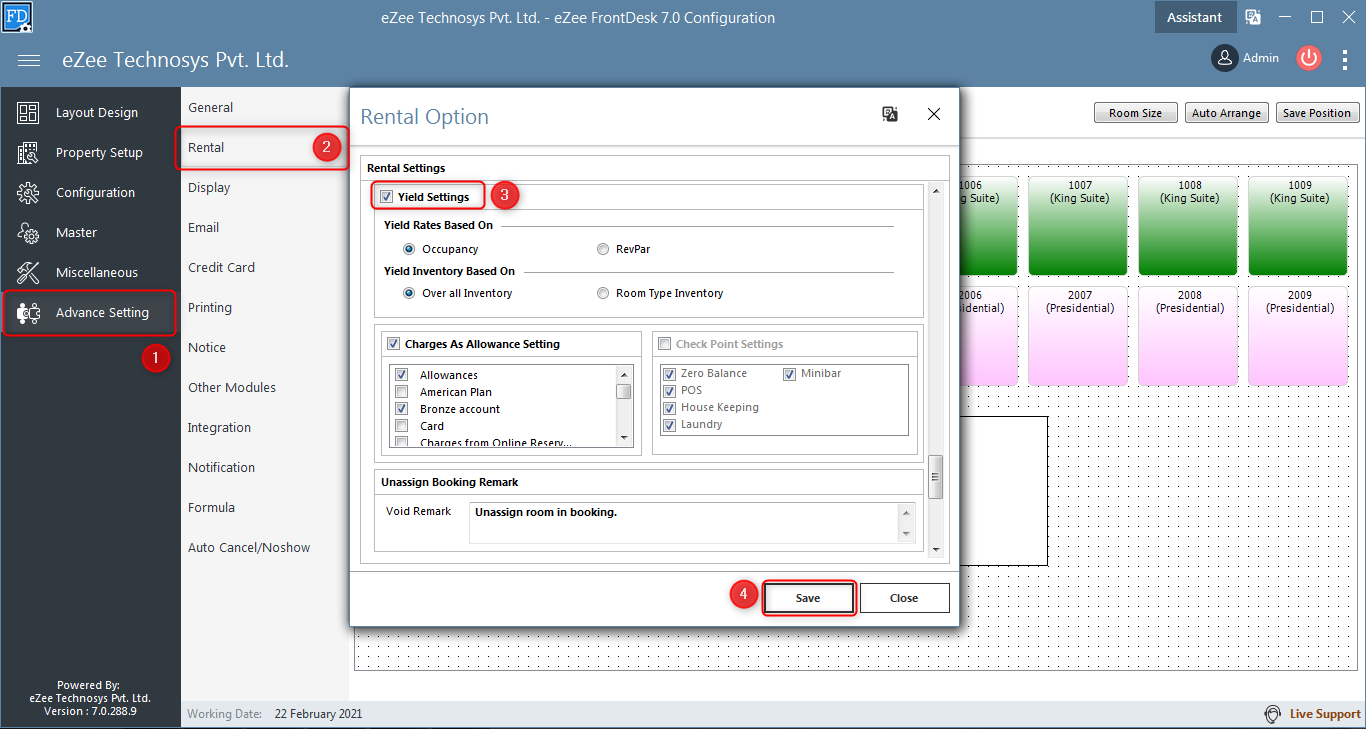Screen dimensions: 1366x729
Task: Click the Admin user avatar icon
Action: 1225,58
